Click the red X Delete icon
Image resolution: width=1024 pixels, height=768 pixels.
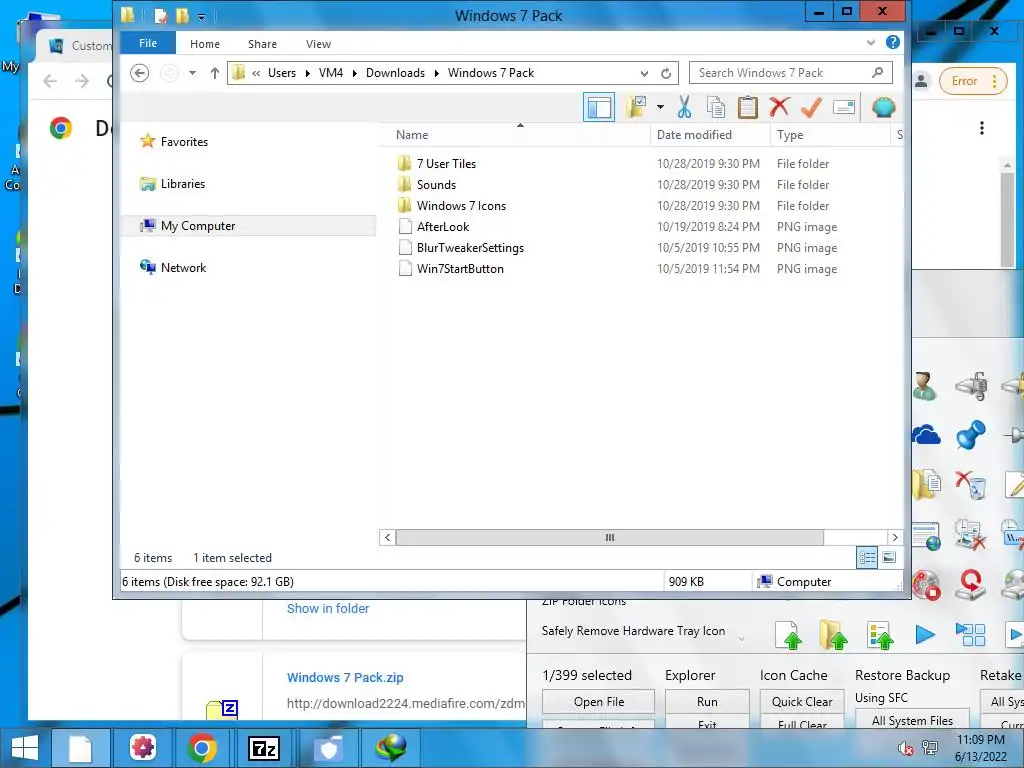click(779, 107)
